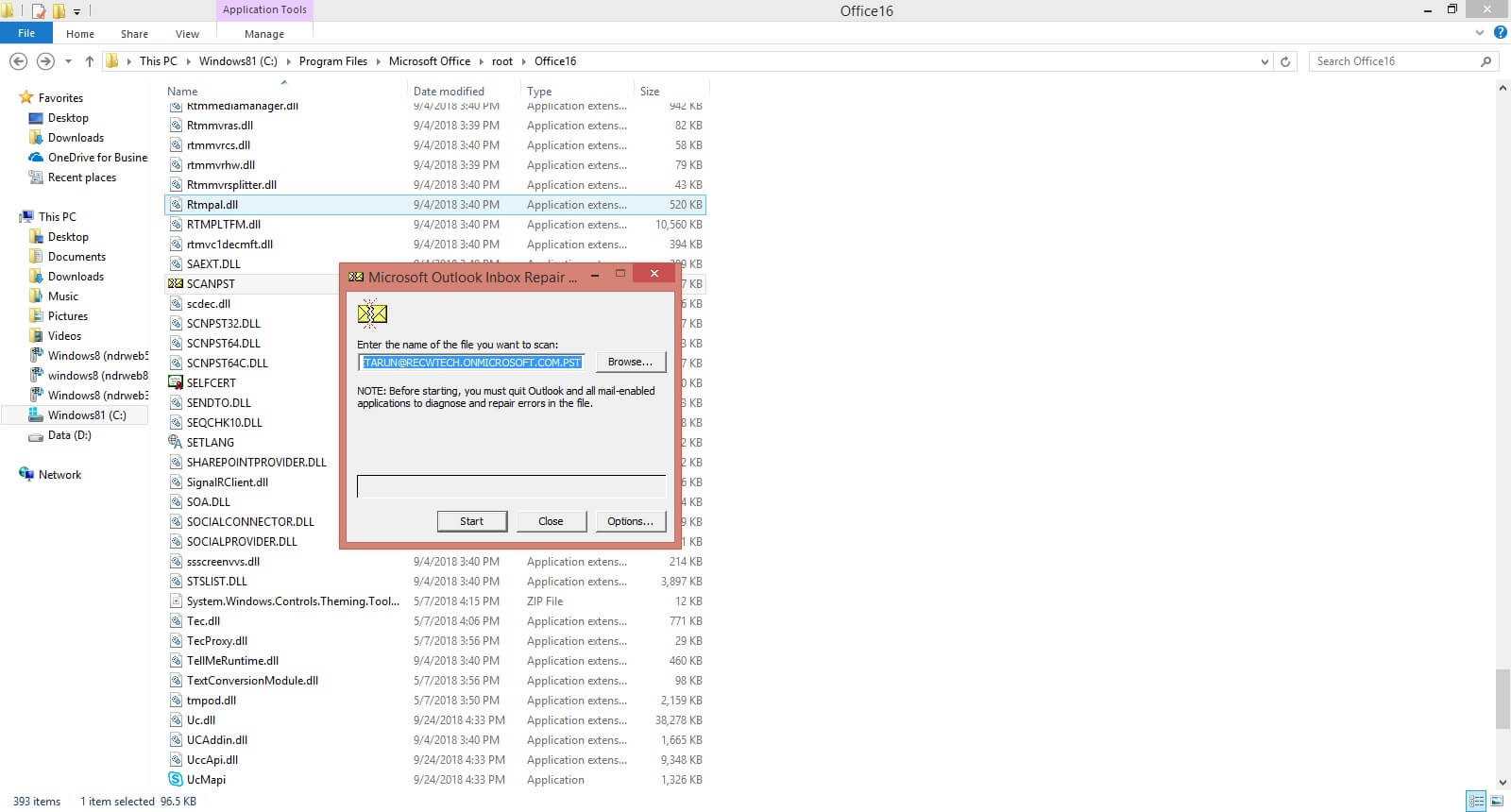Expand the address bar history dropdown
This screenshot has width=1511, height=812.
1265,61
